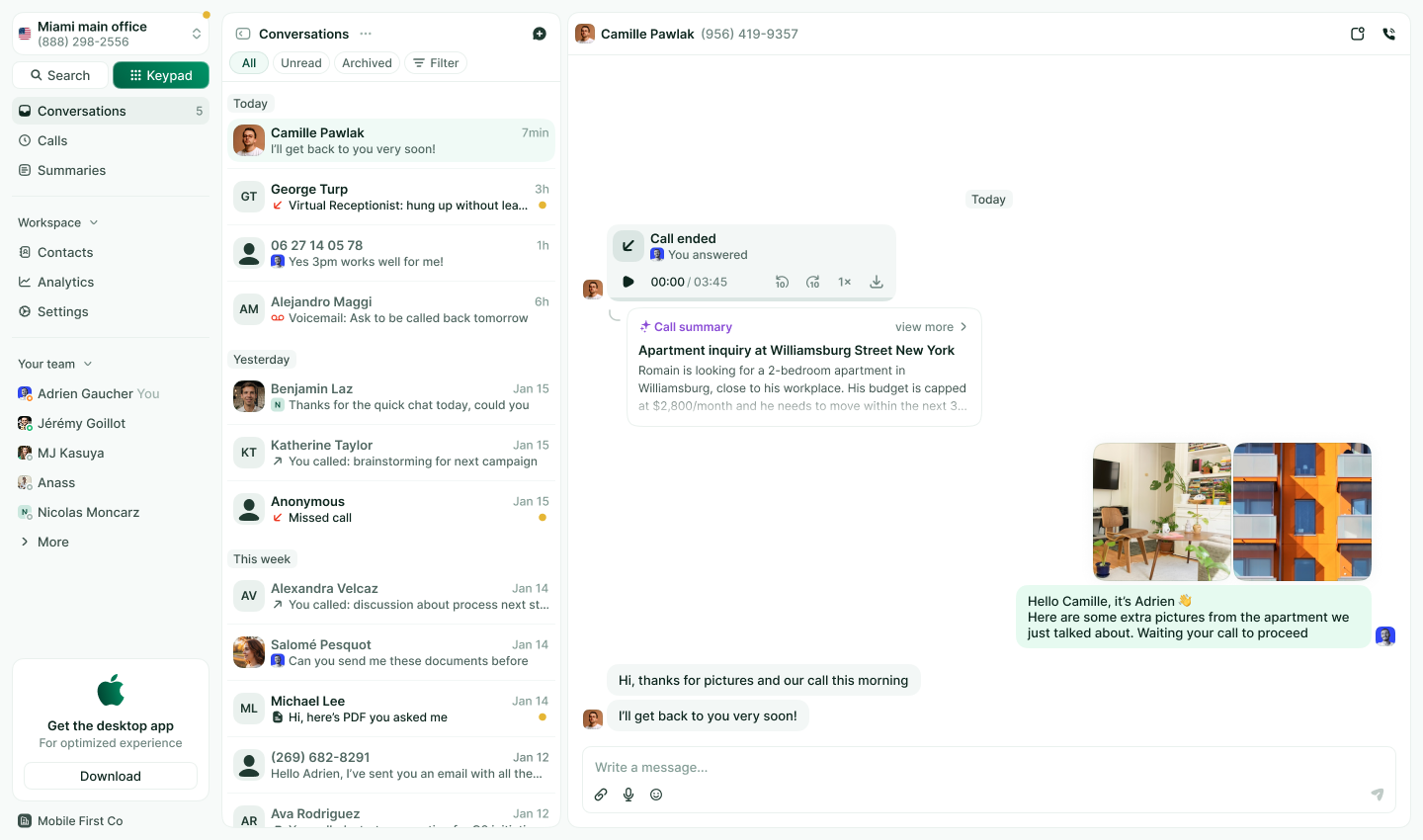Screen dimensions: 1423x840
Task: Click Camille Pawlak's name in the conversation header
Action: point(647,34)
